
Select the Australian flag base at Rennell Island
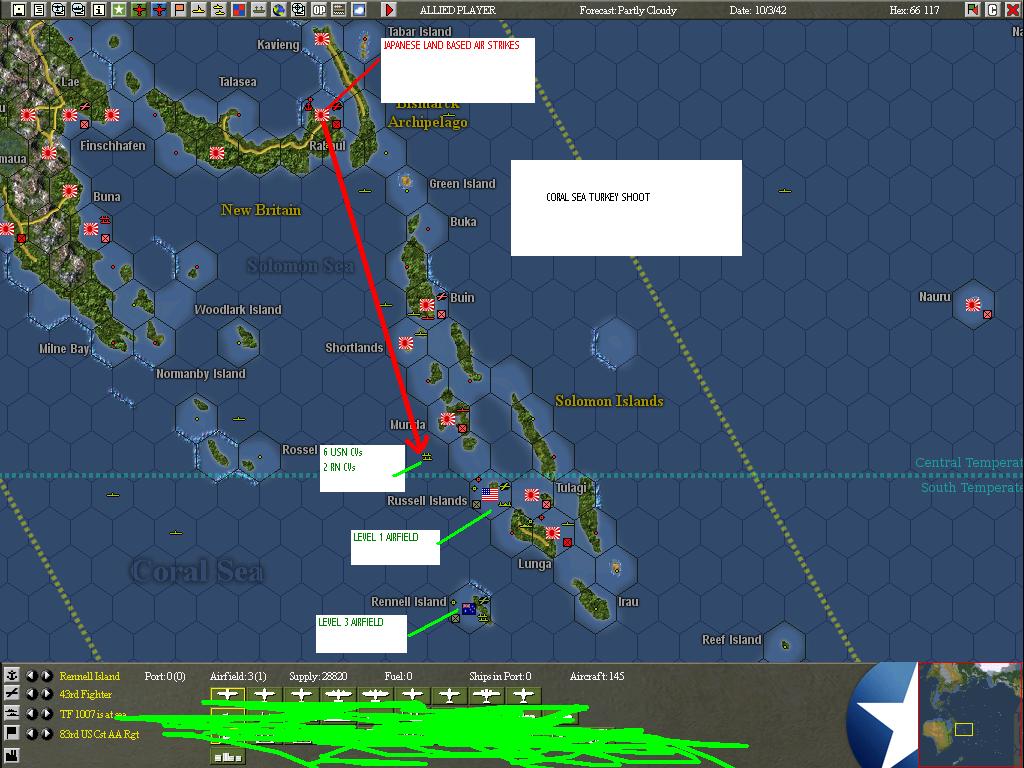pos(469,609)
